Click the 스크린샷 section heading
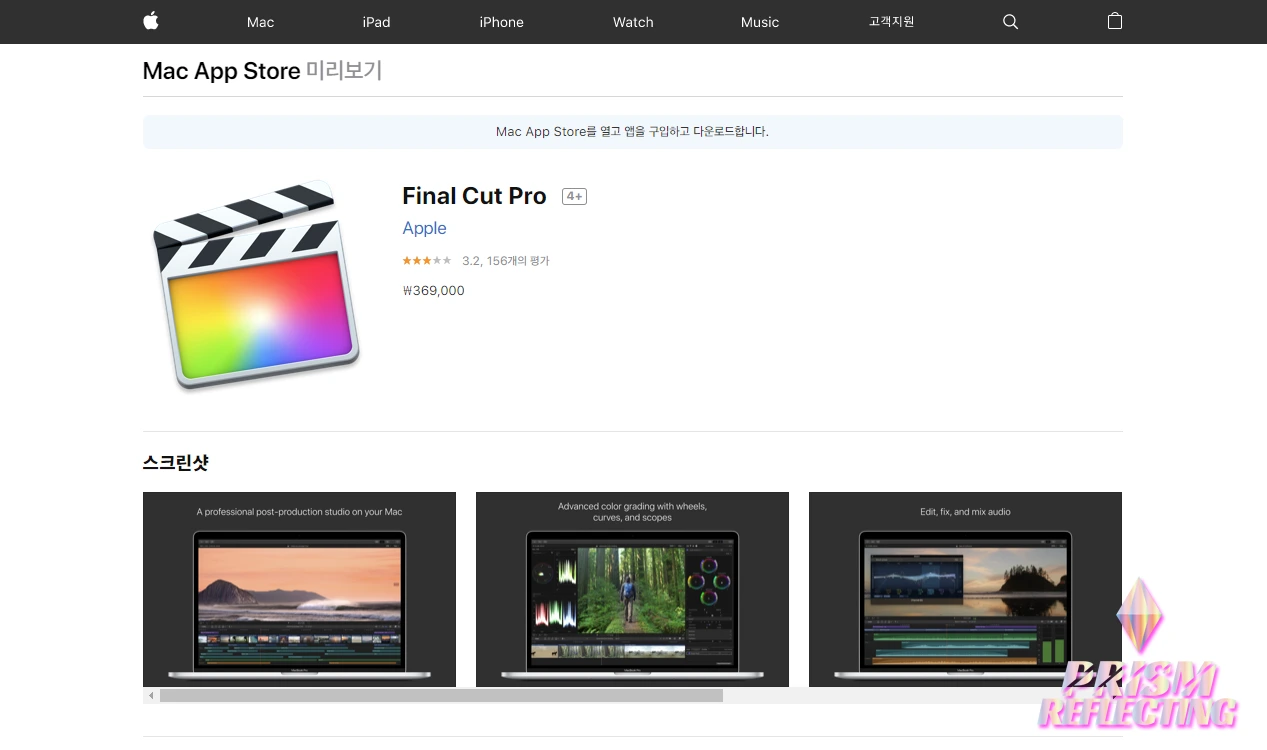Image resolution: width=1267 pixels, height=750 pixels. tap(176, 463)
